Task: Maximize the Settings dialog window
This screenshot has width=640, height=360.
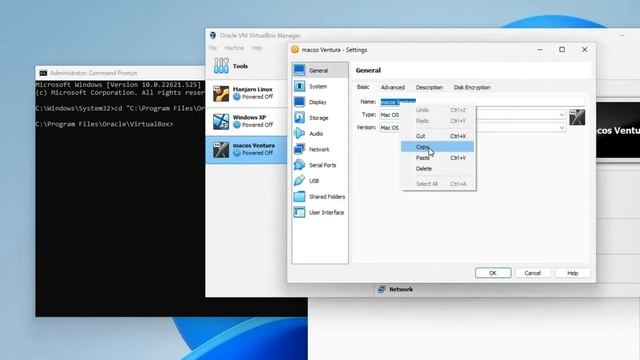Action: coord(562,49)
